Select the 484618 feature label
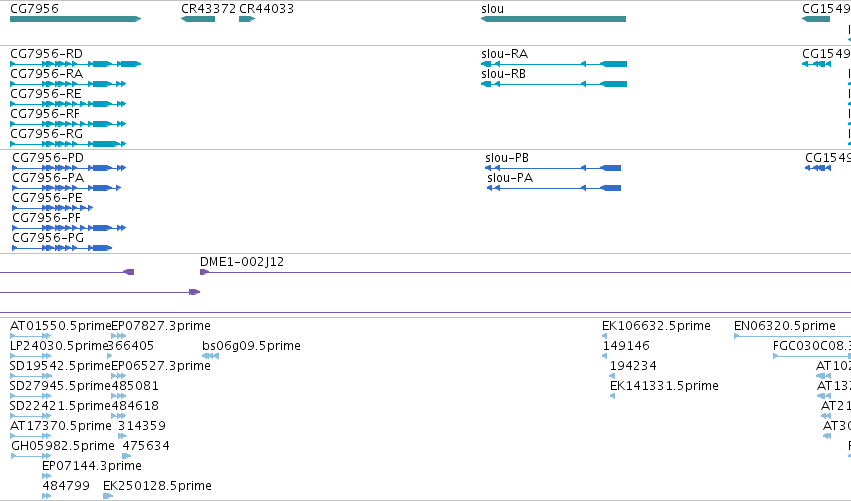The height and width of the screenshot is (501, 851). (135, 406)
